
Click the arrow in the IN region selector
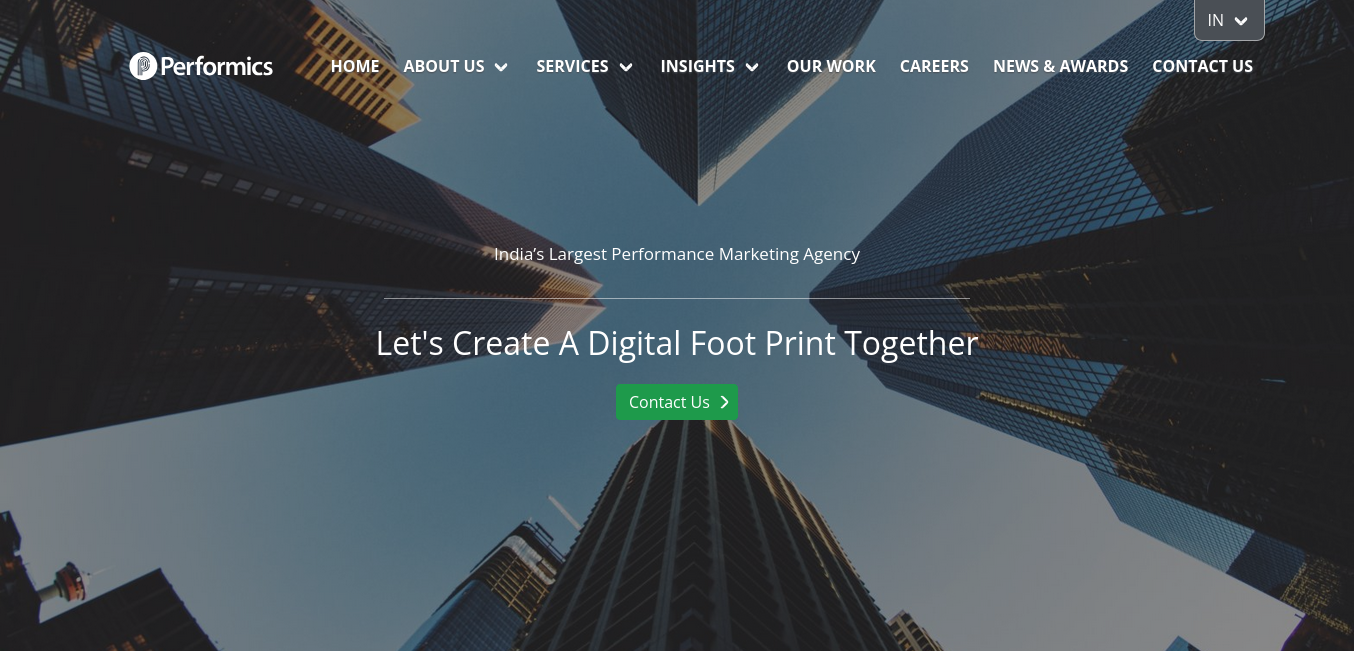pos(1241,21)
